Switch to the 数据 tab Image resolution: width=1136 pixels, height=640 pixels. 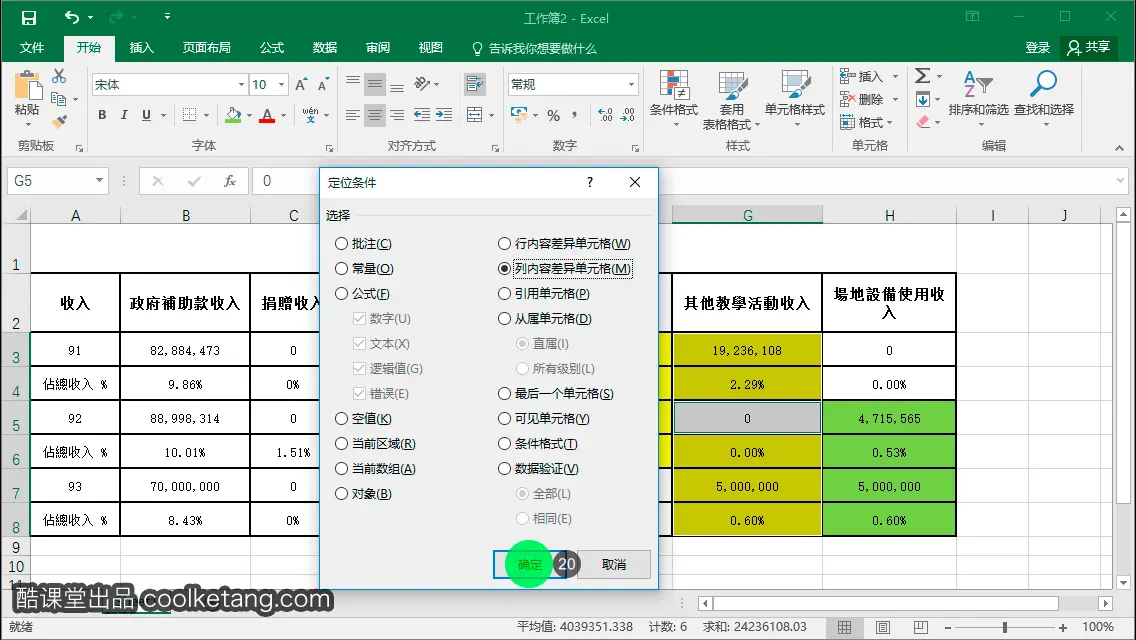[325, 48]
